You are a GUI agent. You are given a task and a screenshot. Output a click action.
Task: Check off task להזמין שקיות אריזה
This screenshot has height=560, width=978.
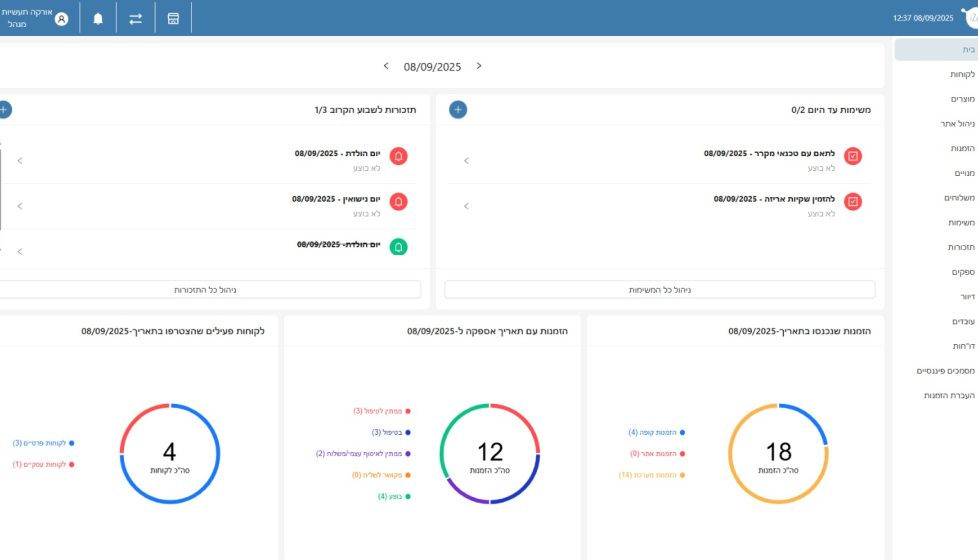click(x=853, y=201)
